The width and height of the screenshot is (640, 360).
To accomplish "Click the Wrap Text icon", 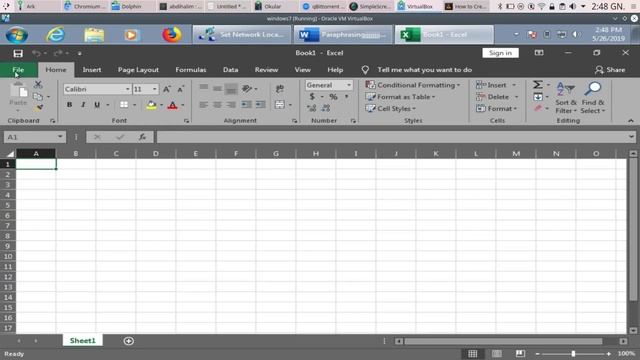I will 280,89.
